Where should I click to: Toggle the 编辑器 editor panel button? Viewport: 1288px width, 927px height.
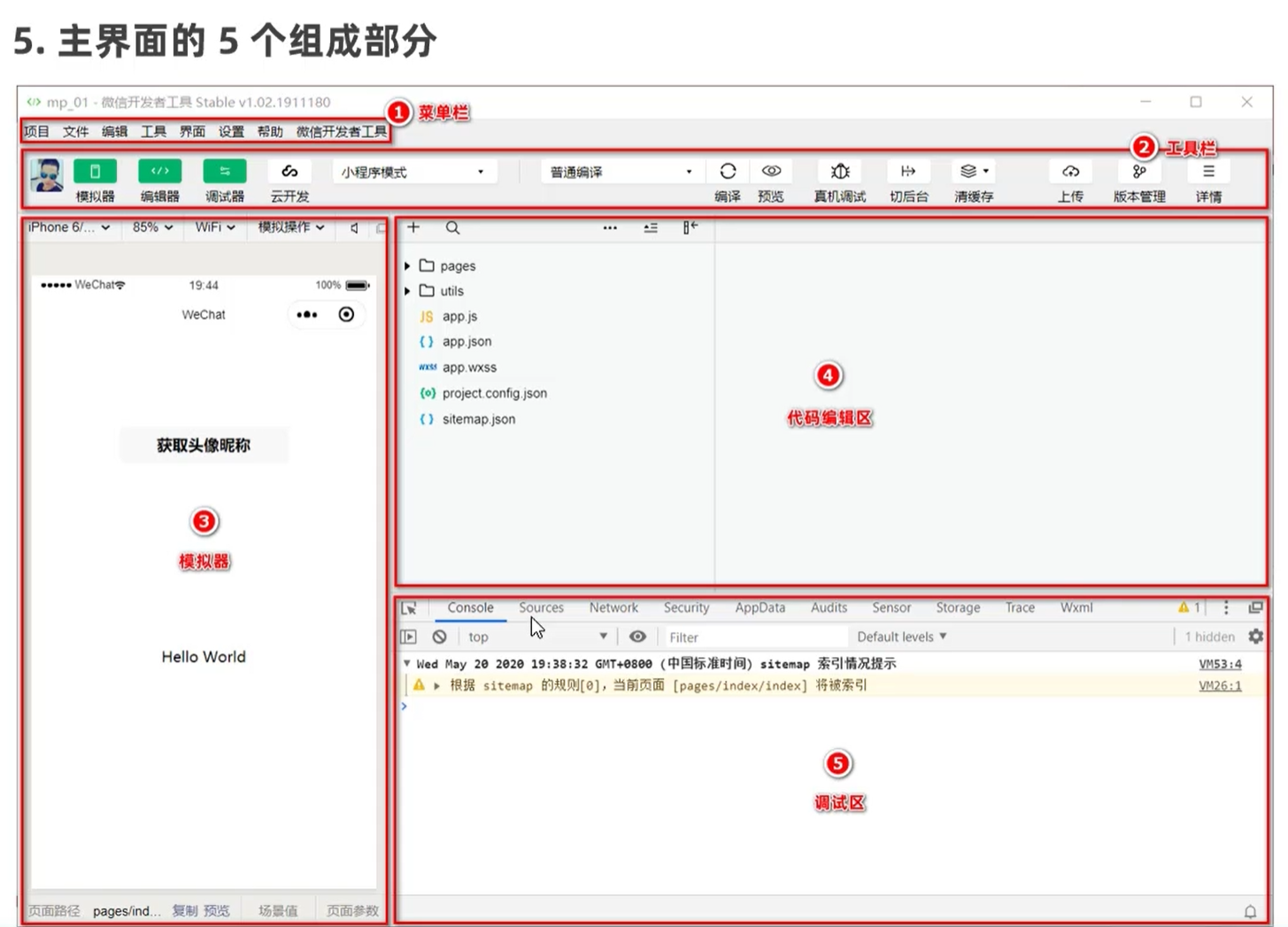coord(159,172)
